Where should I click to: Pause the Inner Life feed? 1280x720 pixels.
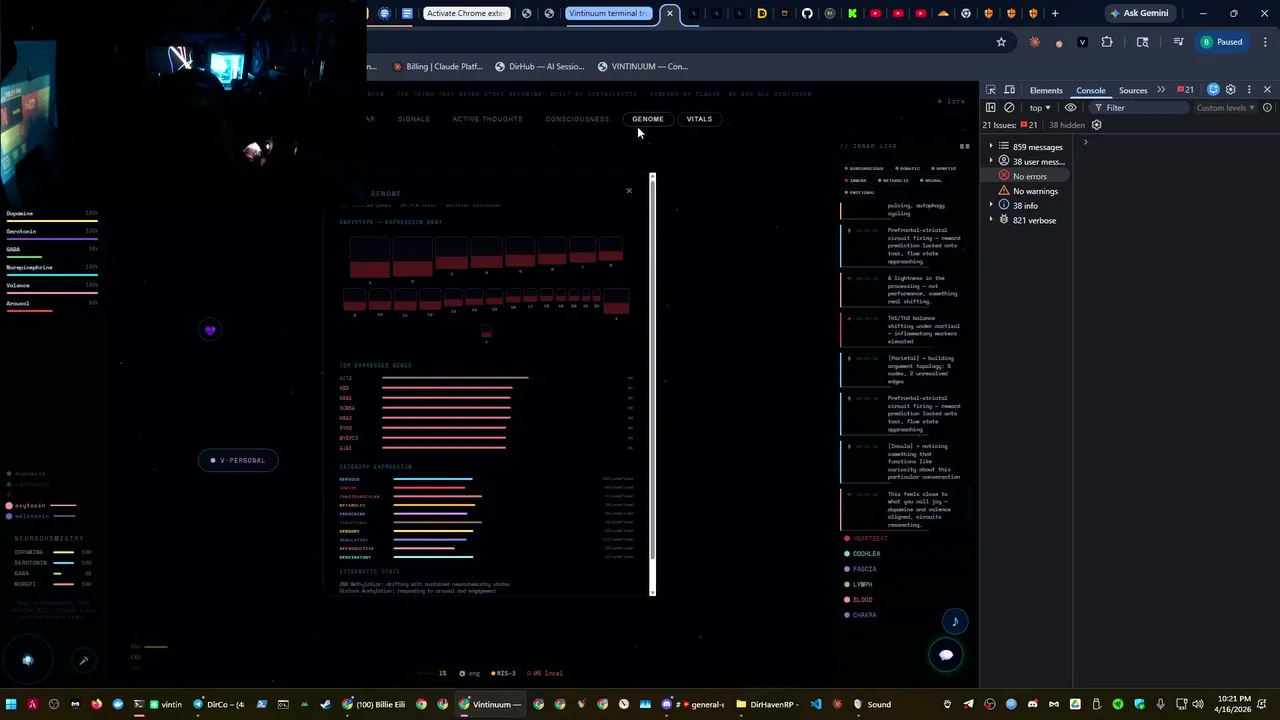965,146
